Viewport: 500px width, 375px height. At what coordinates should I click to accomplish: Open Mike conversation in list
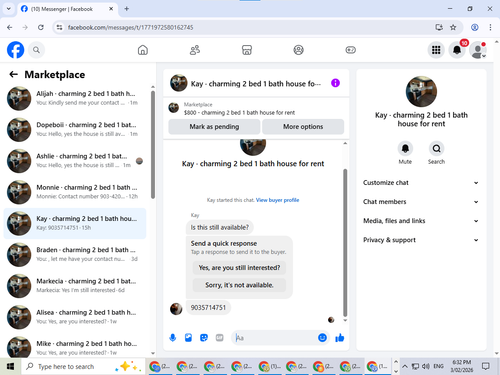tap(75, 347)
